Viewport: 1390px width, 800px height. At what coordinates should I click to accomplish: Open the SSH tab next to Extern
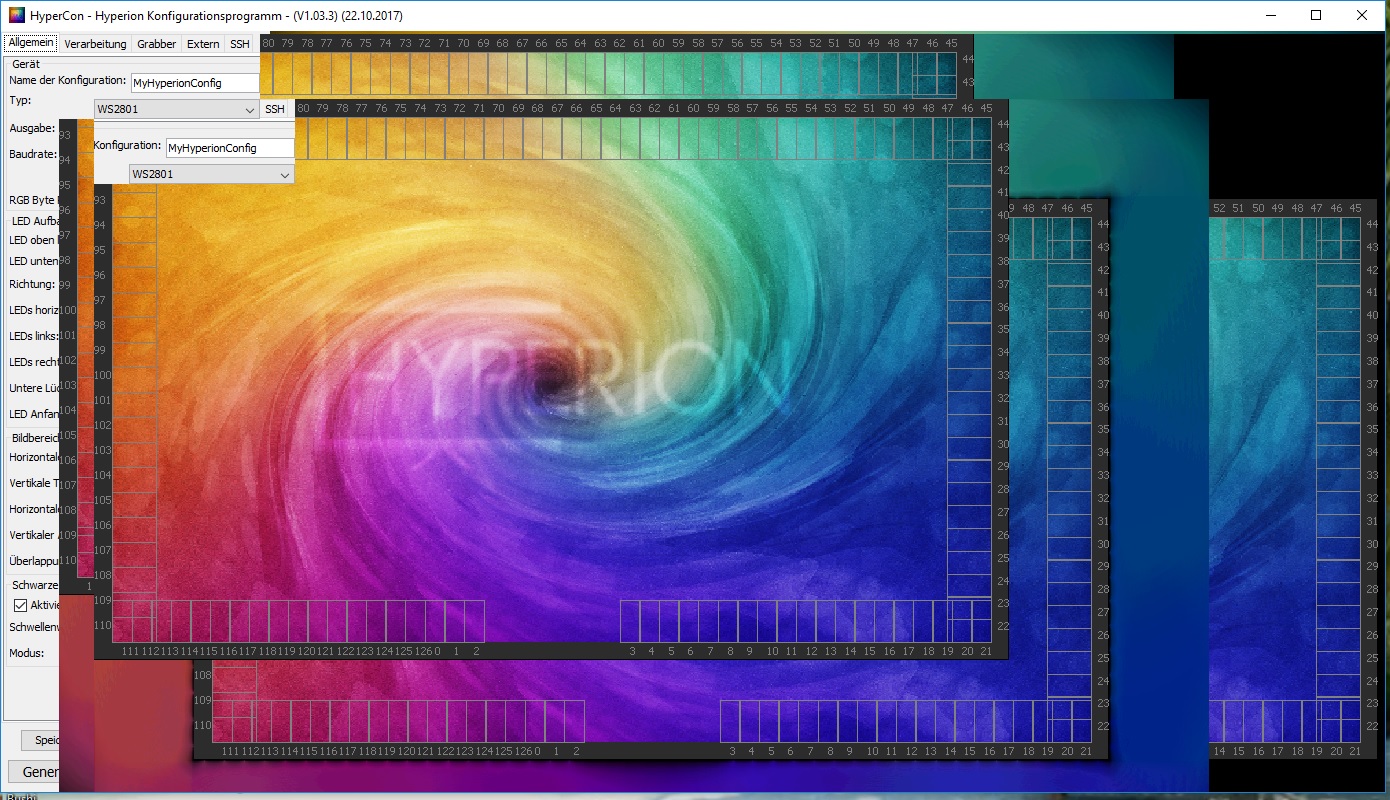[239, 44]
